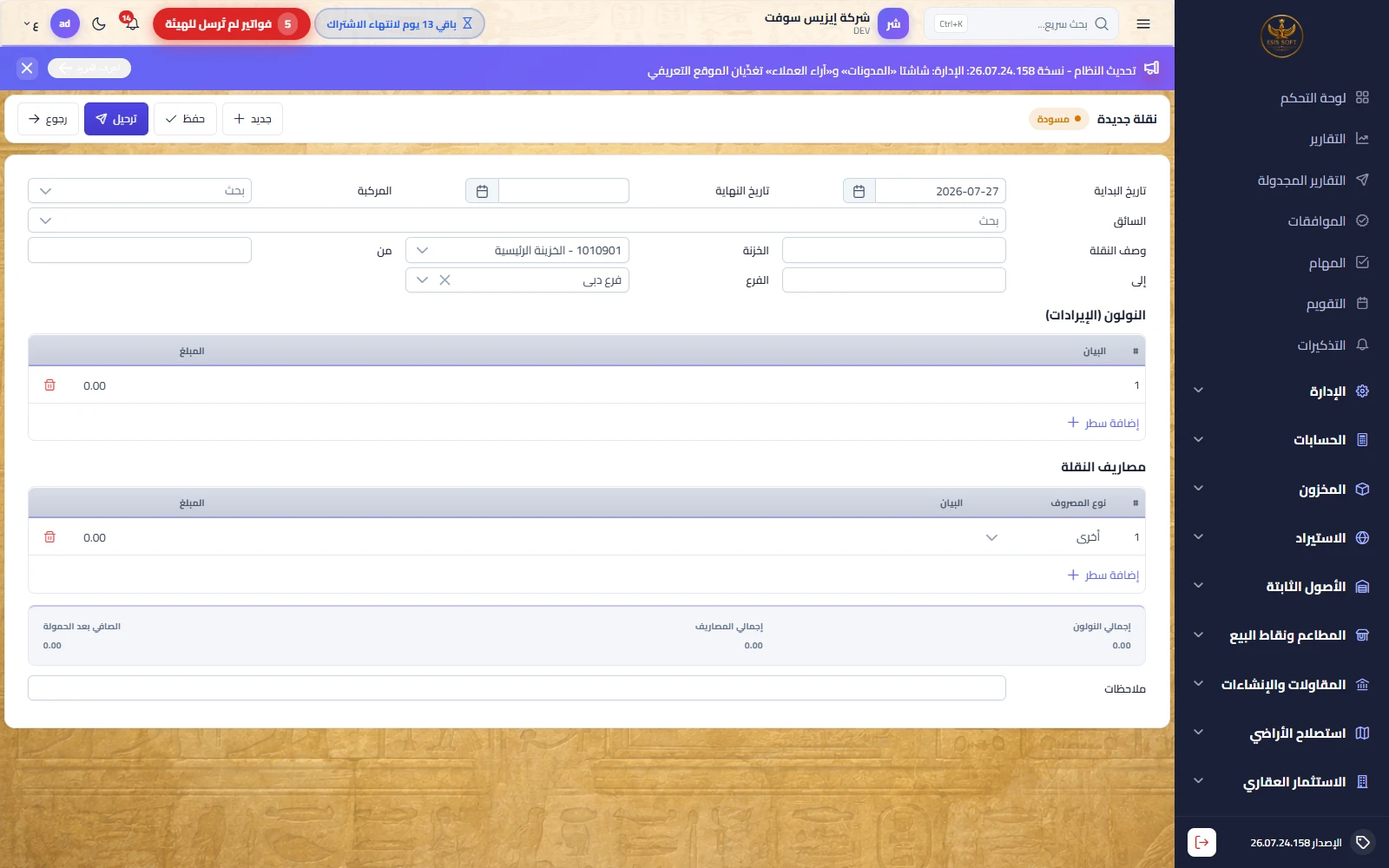Open end date calendar picker icon
The width and height of the screenshot is (1389, 868).
(x=482, y=191)
